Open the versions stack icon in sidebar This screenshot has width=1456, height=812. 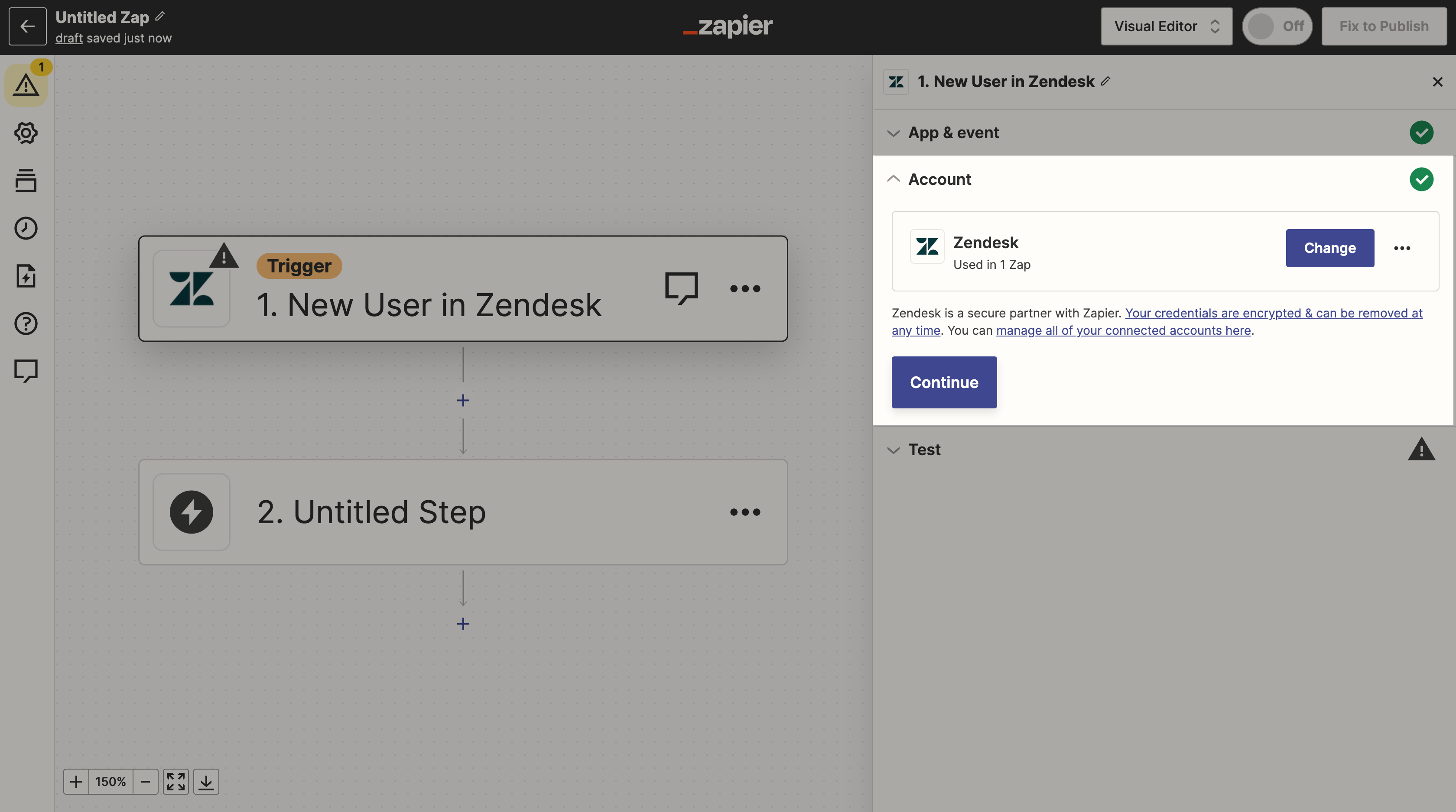tap(26, 181)
